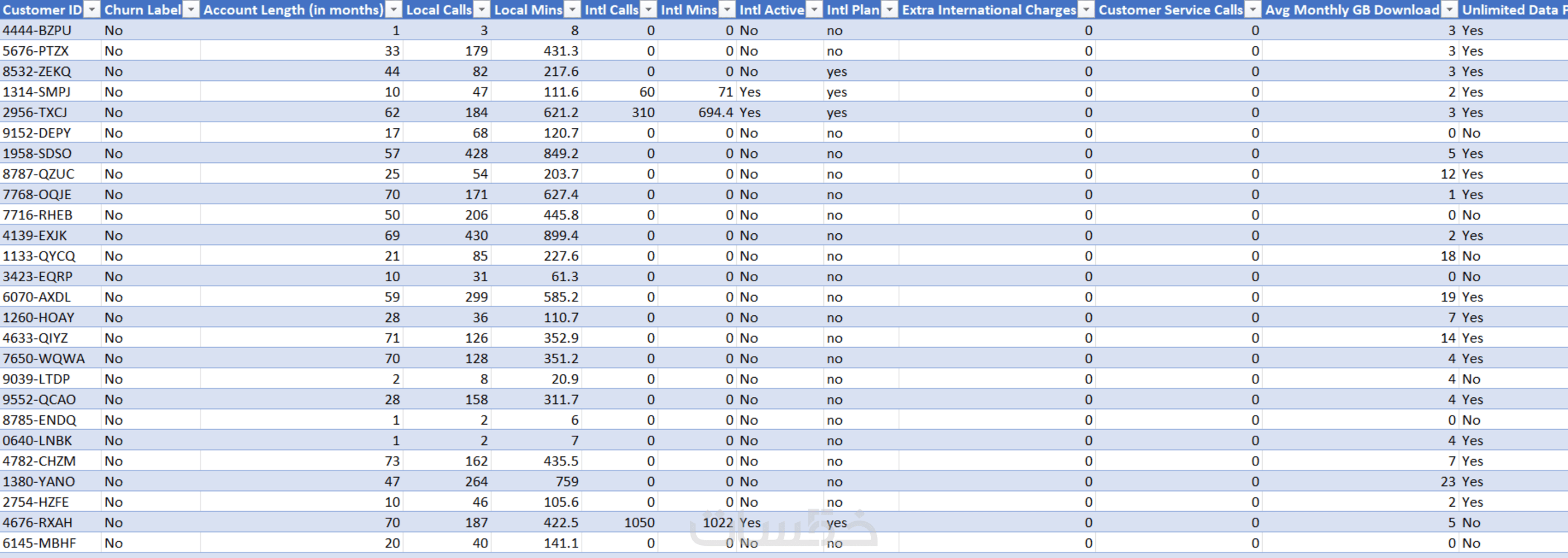Select cell with customer ID 4782-CHZM
Screen dimensions: 1568x558
tap(51, 461)
